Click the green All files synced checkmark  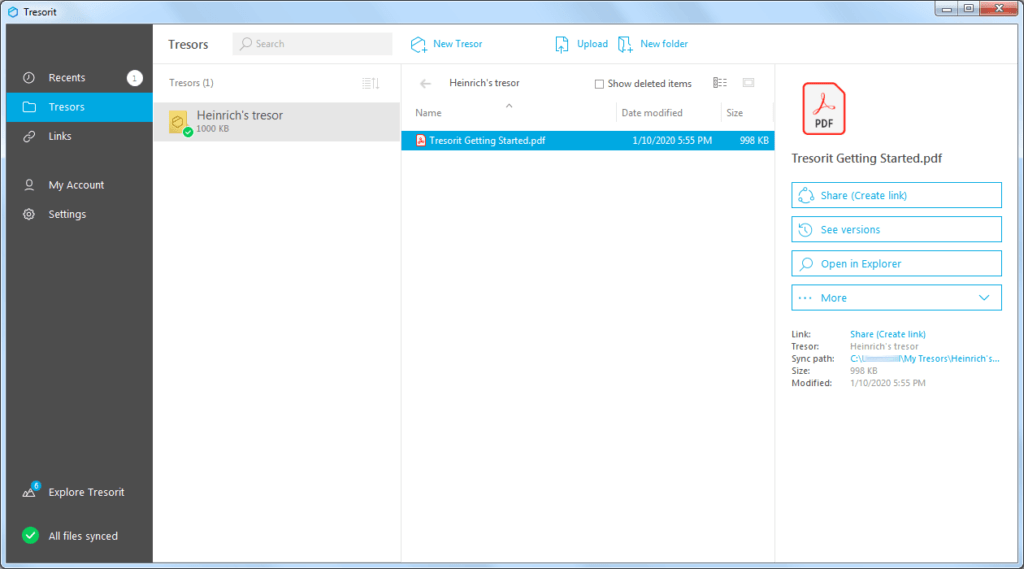30,536
